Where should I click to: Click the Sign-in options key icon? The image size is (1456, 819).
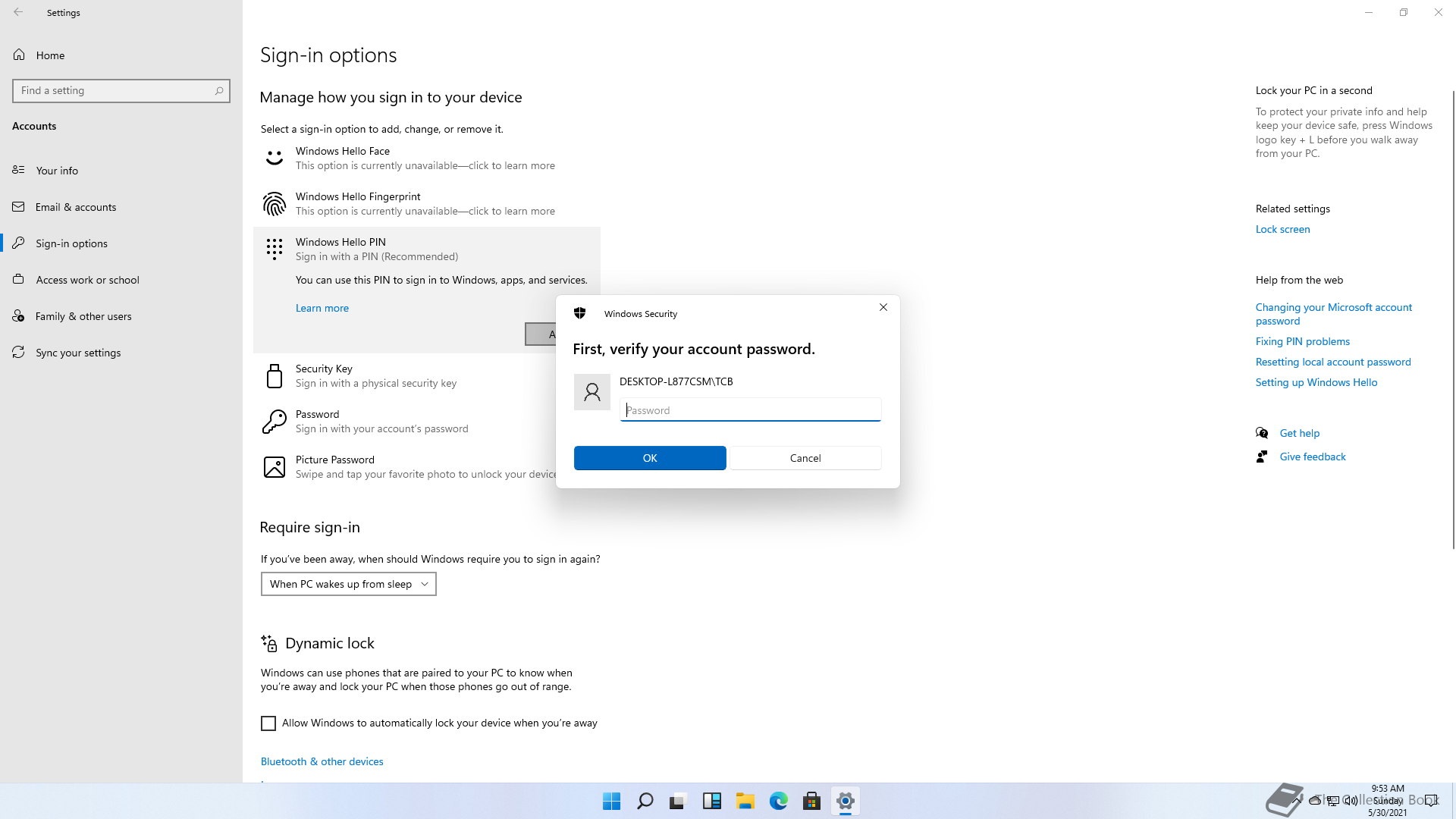coord(19,243)
